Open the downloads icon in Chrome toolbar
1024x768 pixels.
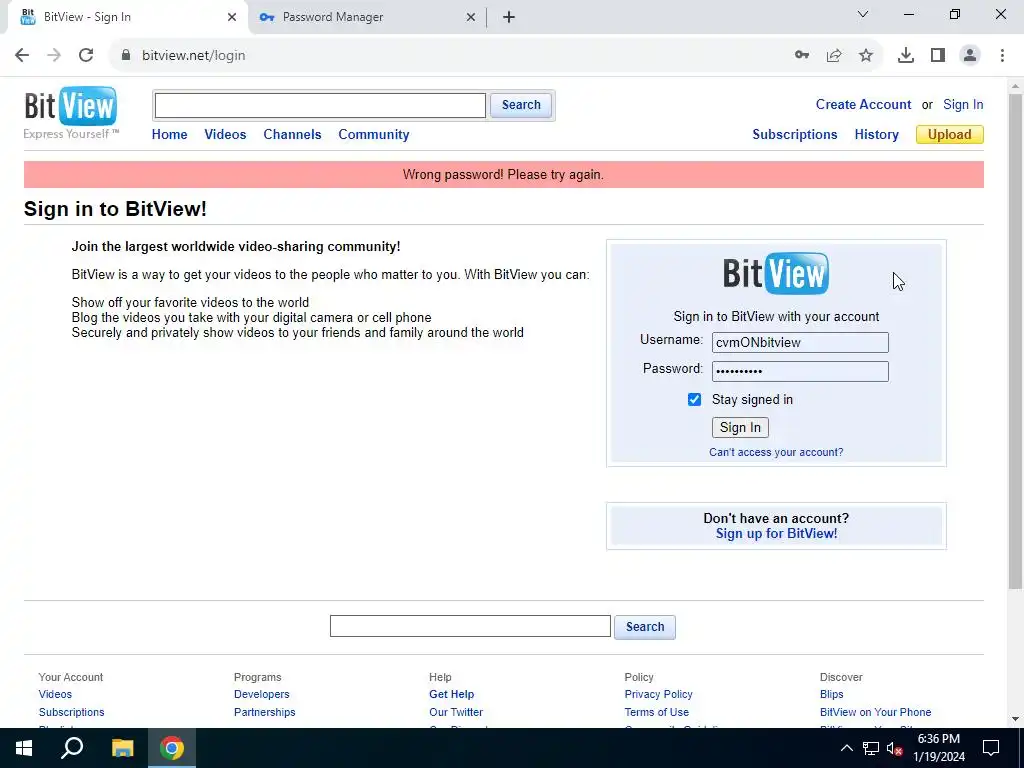coord(906,56)
